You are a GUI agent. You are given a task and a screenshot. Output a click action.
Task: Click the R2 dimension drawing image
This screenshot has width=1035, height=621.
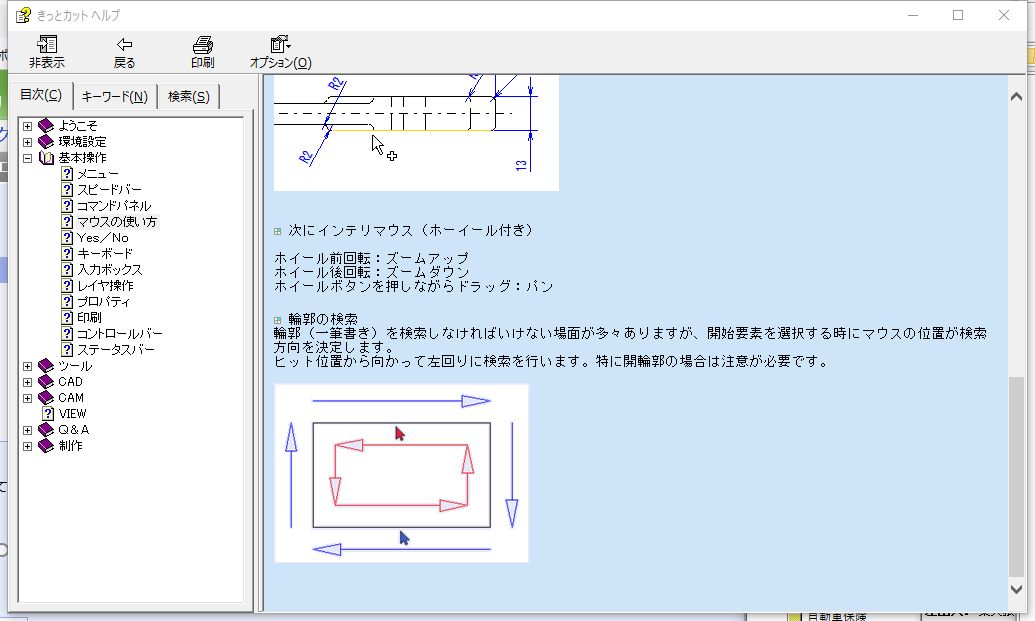pos(417,133)
